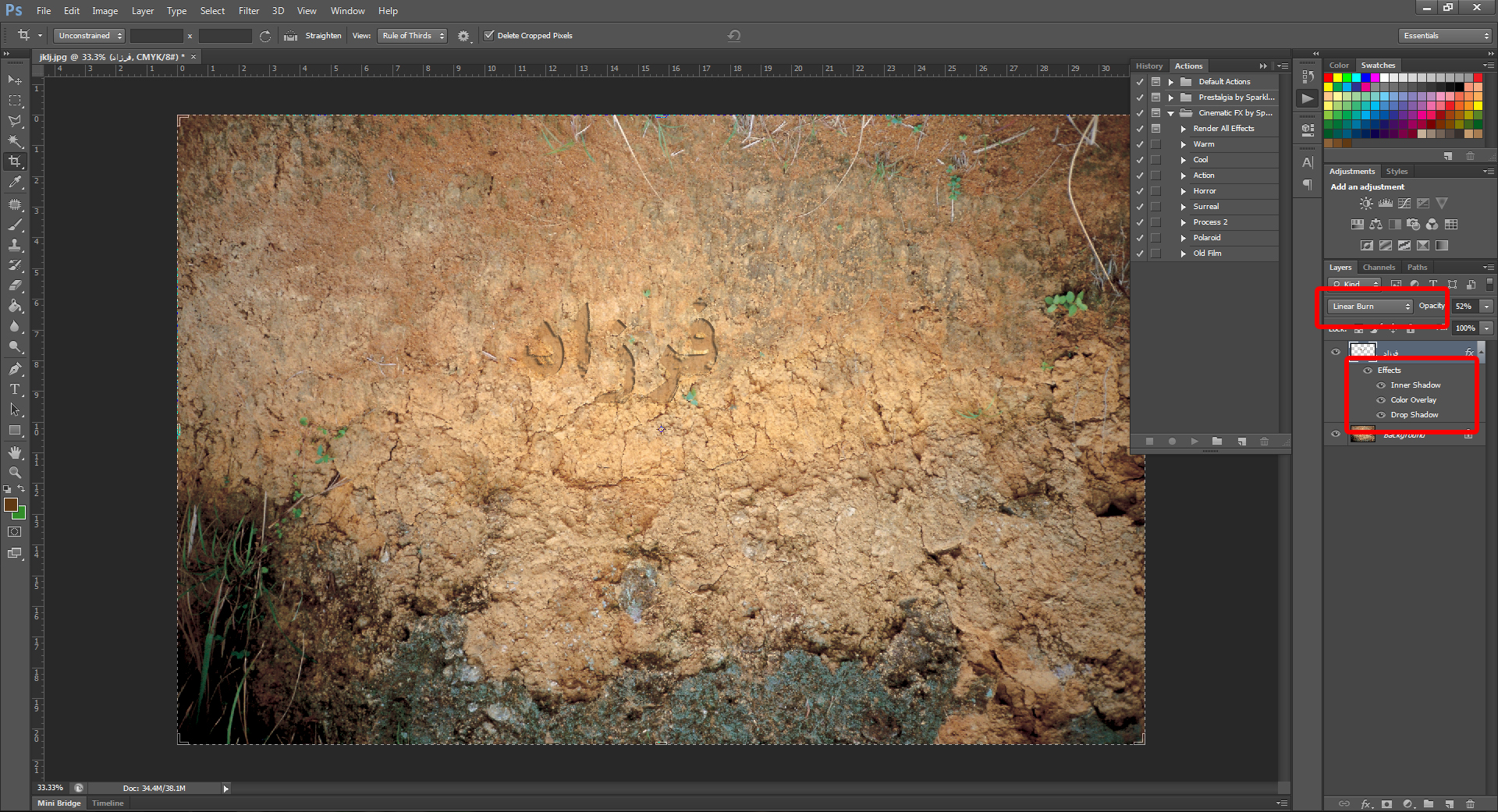Screen dimensions: 1498x812
Task: Add a Channel Mixer adjustment
Action: pos(1432,224)
